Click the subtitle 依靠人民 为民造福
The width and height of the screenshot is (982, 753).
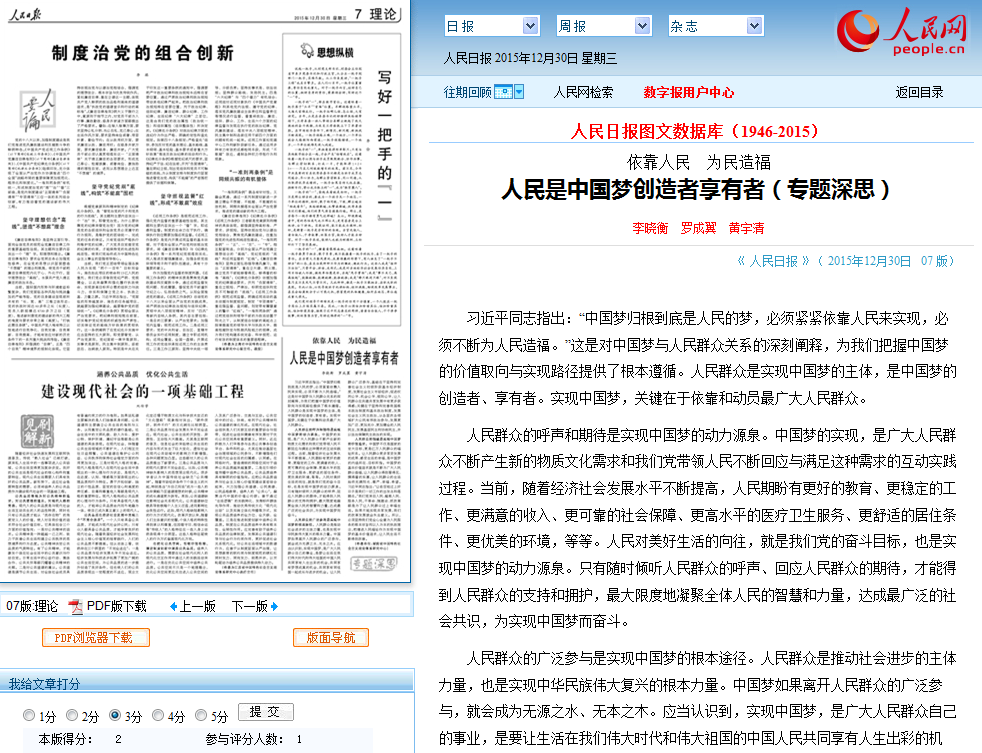coord(699,163)
